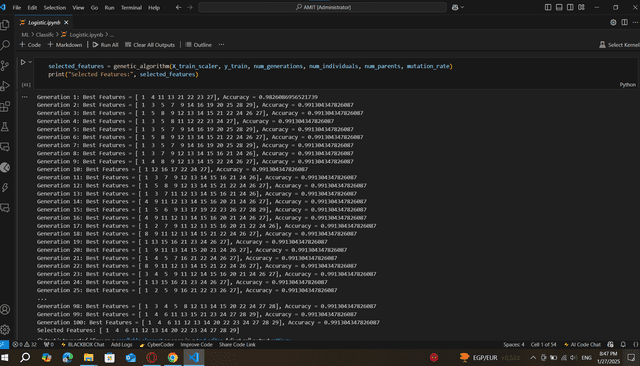Click Clear All Outputs

coord(150,44)
